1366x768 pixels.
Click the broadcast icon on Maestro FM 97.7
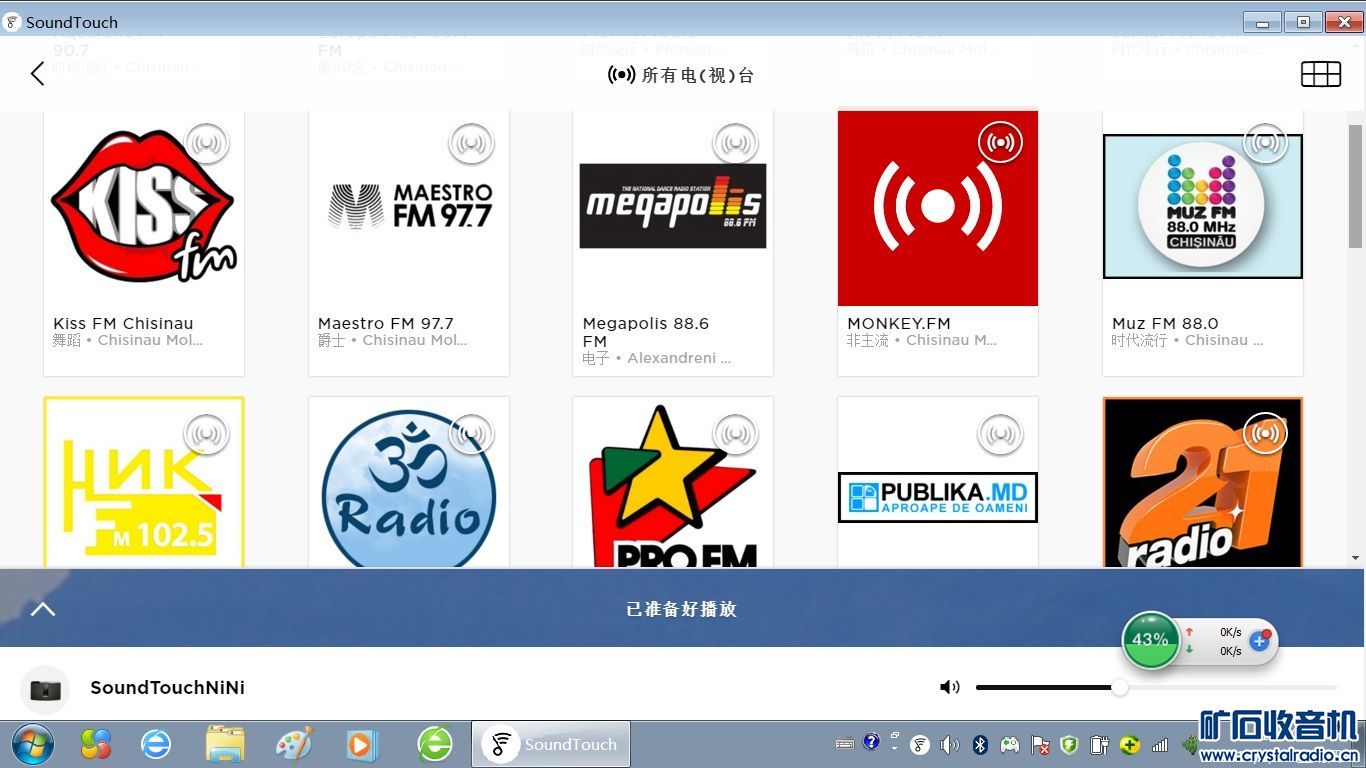click(x=471, y=144)
